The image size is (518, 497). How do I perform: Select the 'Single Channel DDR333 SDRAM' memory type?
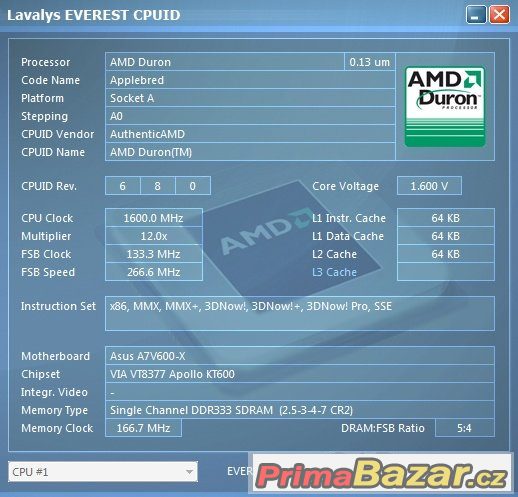[x=300, y=410]
